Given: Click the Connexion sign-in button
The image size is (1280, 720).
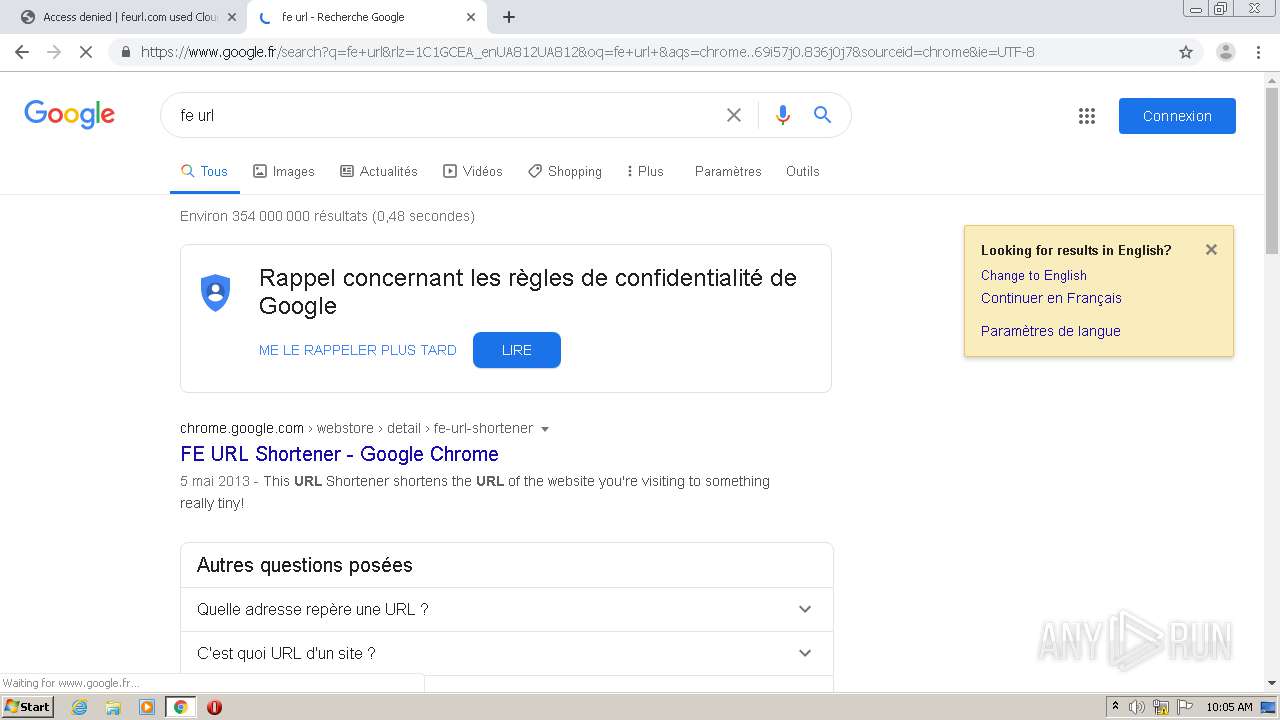Looking at the screenshot, I should [x=1177, y=116].
